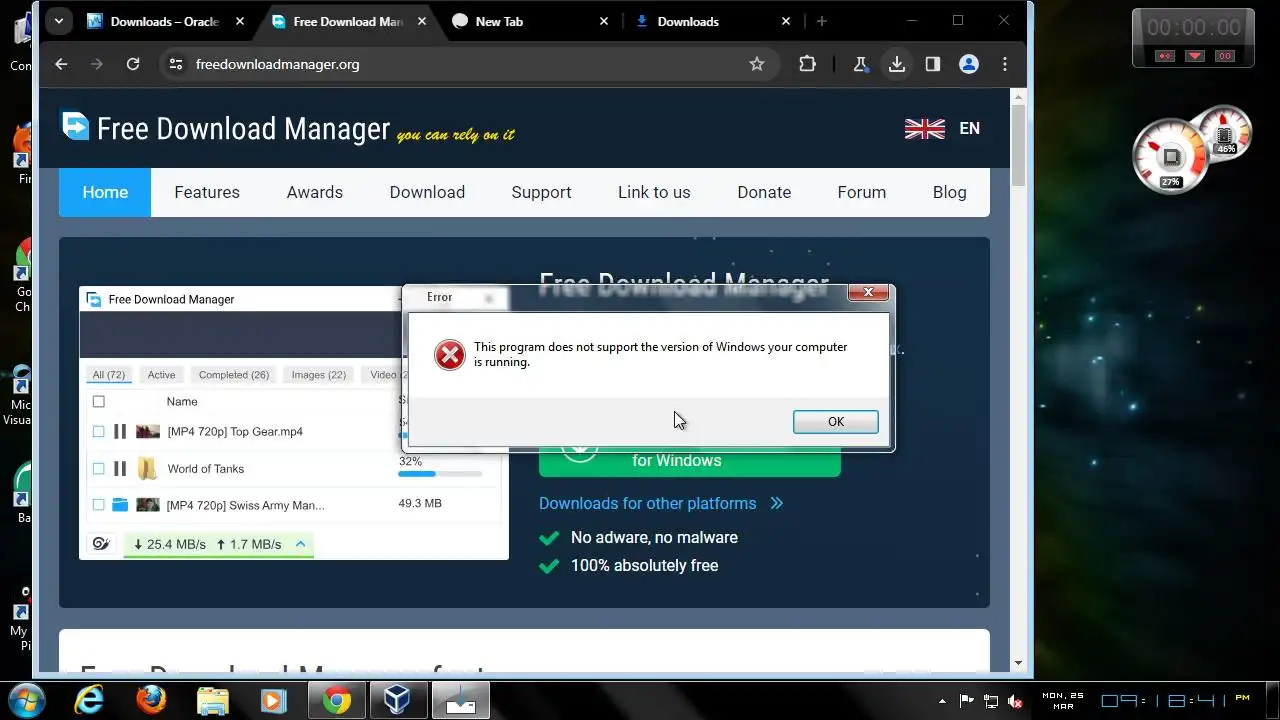
Task: Open Downloads for other platforms link
Action: point(660,504)
